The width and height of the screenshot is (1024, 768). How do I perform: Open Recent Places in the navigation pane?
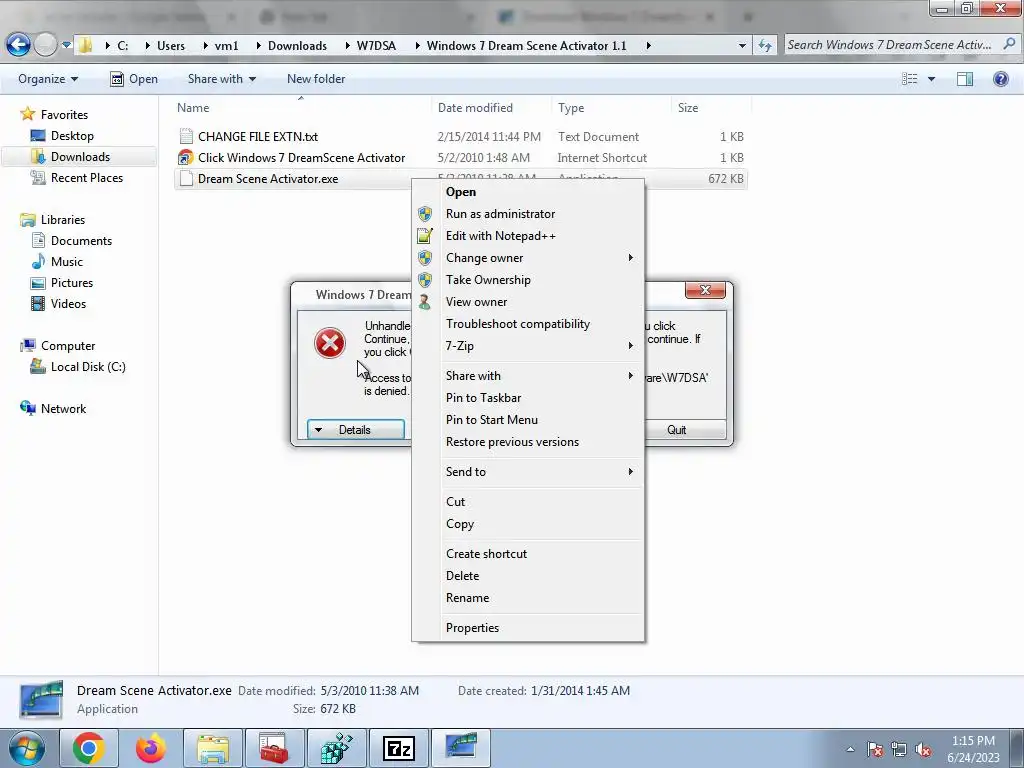point(86,178)
